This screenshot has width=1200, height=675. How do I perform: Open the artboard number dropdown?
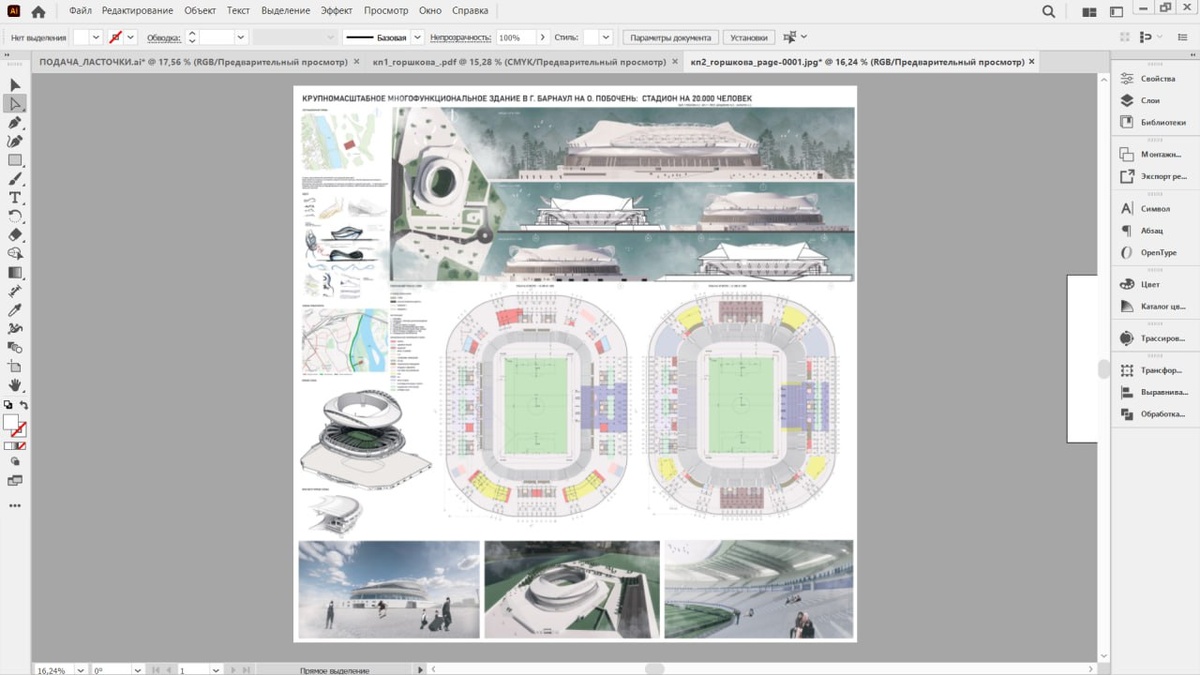(x=216, y=669)
